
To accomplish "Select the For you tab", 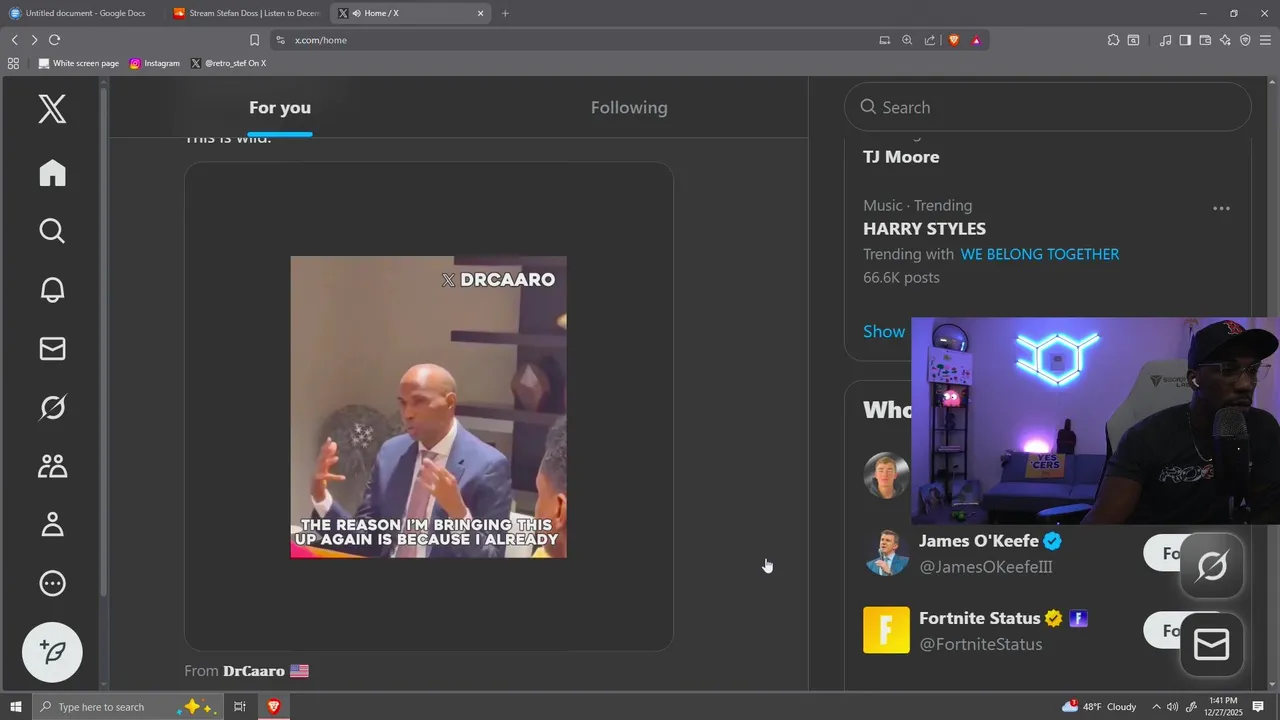I will [x=280, y=107].
